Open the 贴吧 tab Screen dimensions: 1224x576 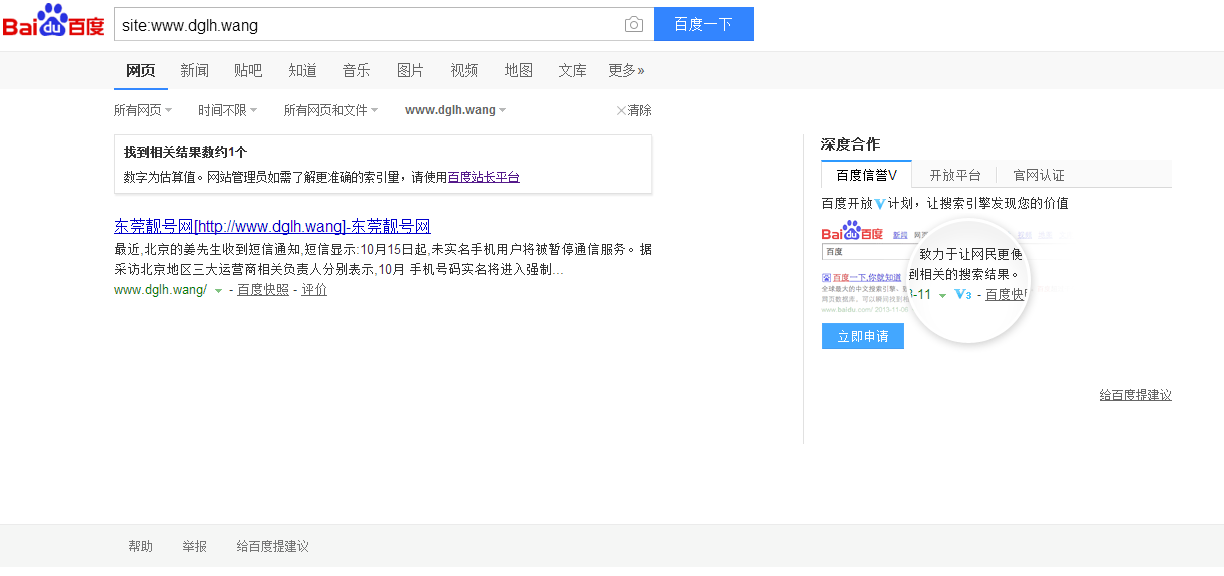click(248, 70)
